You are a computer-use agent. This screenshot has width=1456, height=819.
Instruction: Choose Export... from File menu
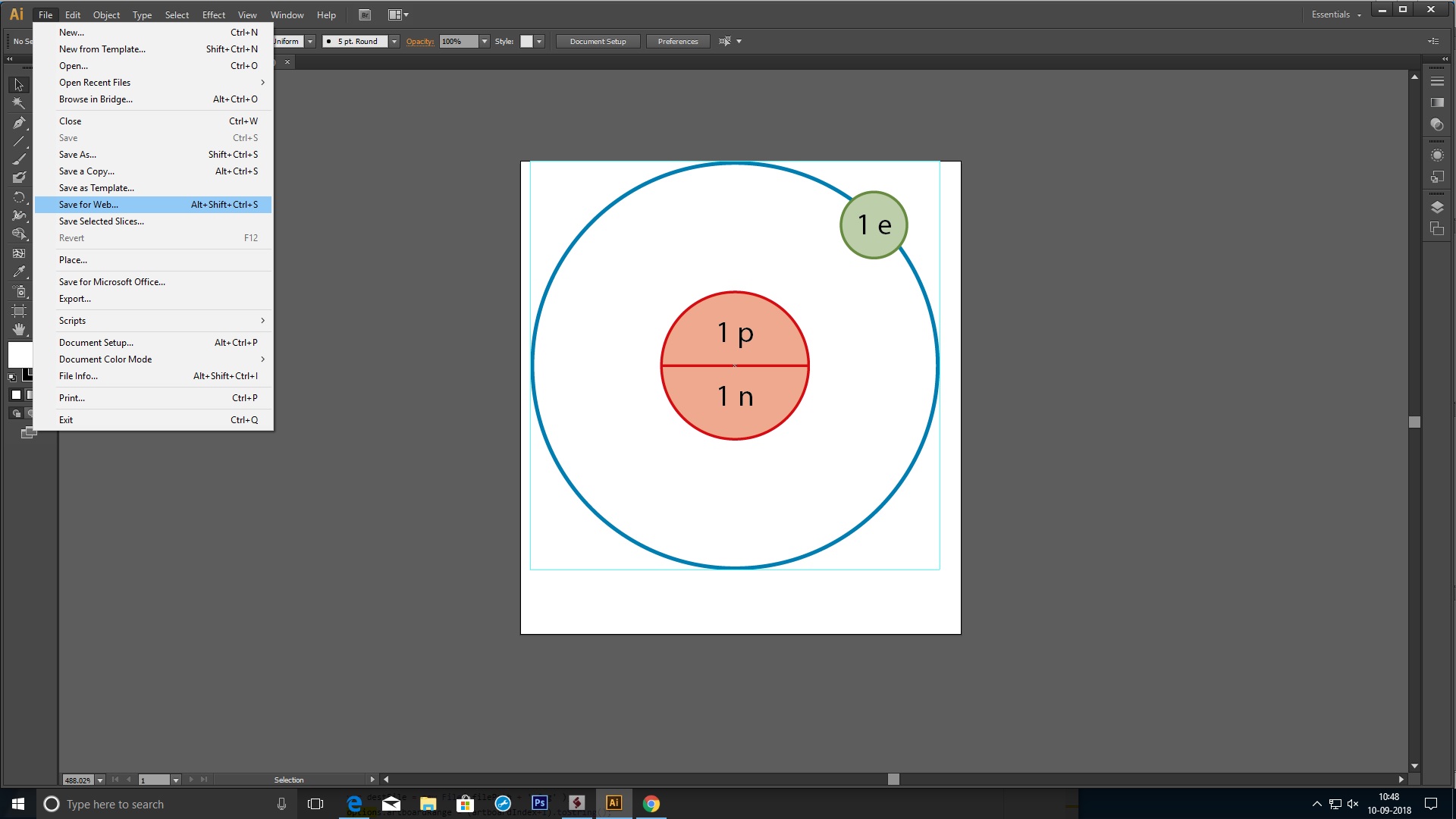point(153,299)
